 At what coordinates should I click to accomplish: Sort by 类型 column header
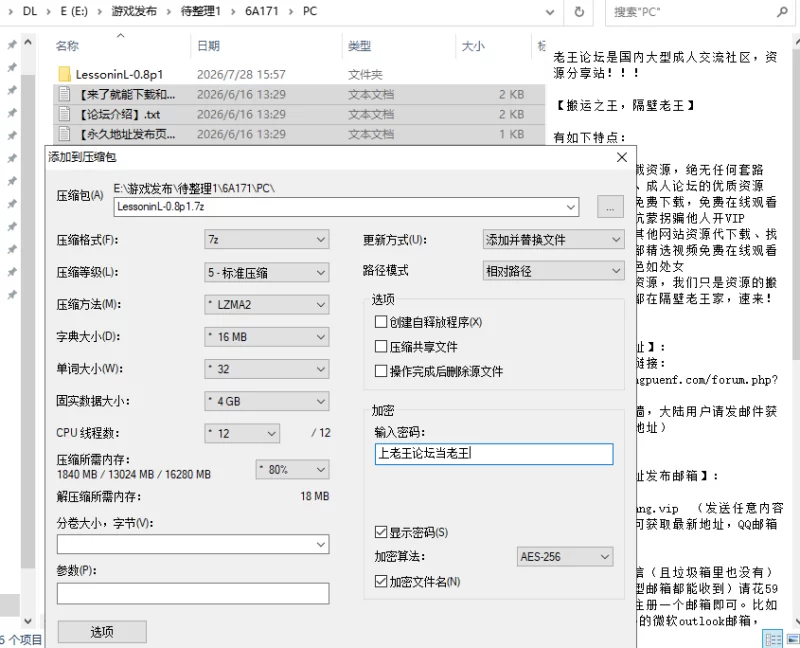(x=359, y=46)
